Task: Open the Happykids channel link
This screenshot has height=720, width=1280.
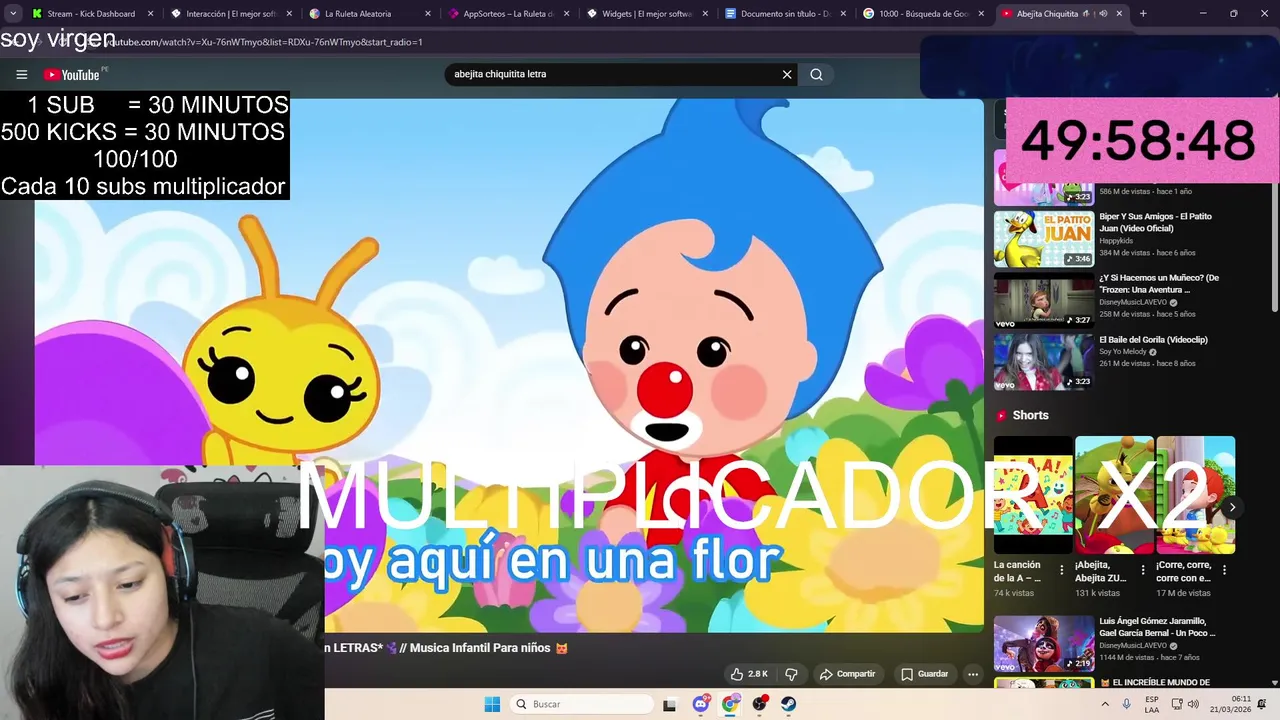Action: click(1117, 241)
